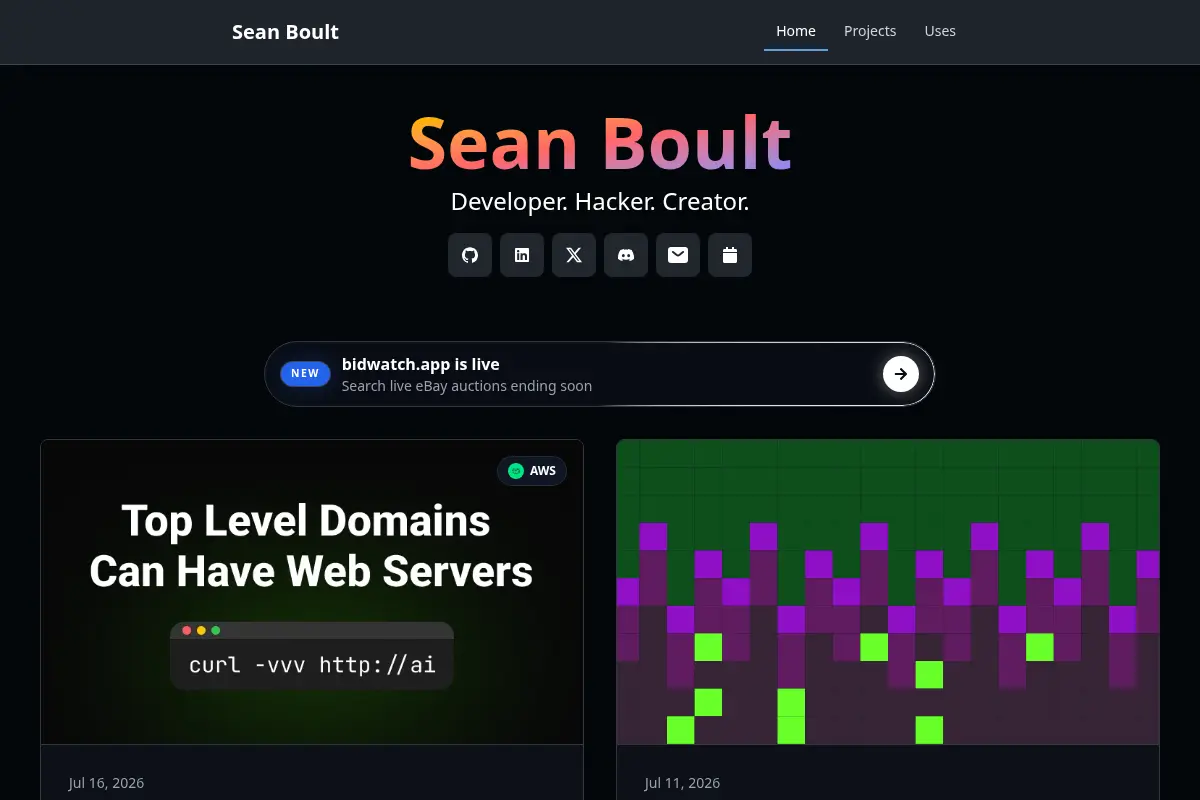Click the Jul 11, 2026 post date

(x=682, y=783)
